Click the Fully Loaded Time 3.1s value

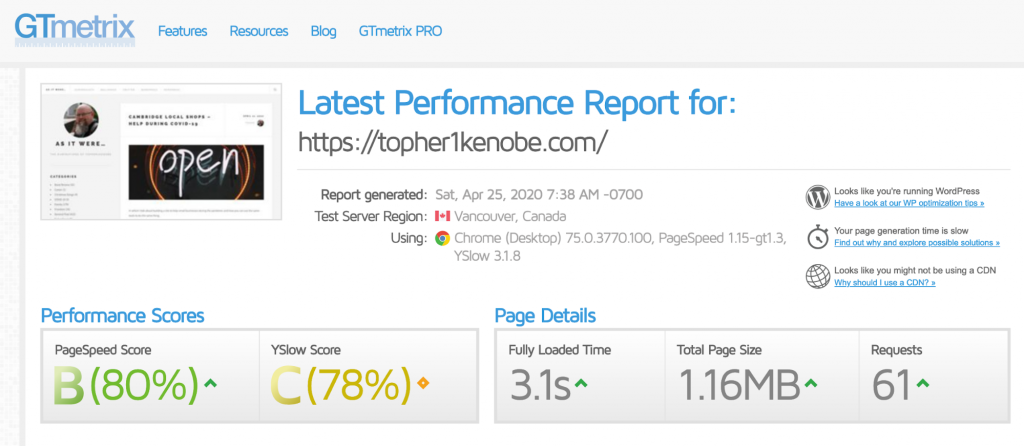(x=539, y=386)
